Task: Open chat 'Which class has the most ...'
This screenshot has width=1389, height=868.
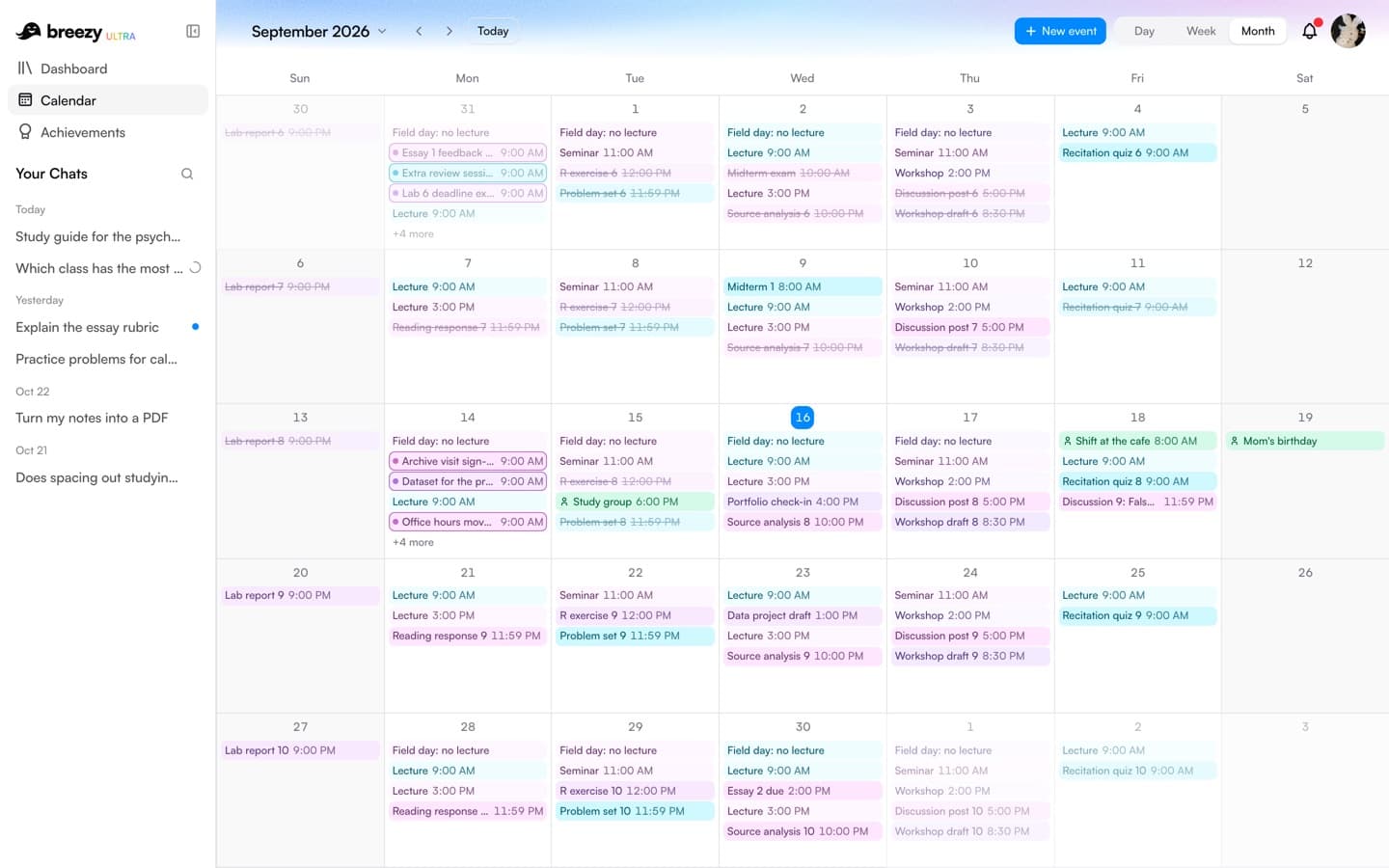Action: point(108,268)
